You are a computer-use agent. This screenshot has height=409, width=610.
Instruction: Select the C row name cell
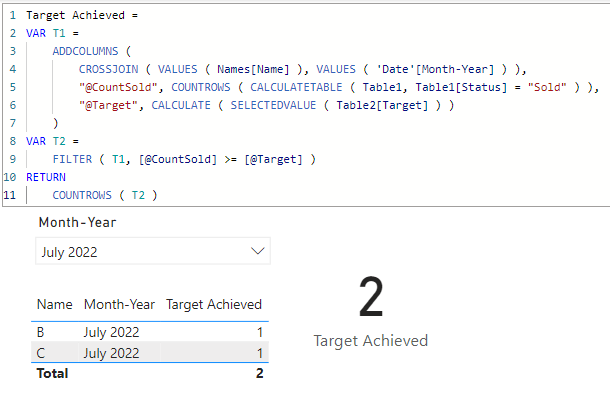pyautogui.click(x=41, y=353)
